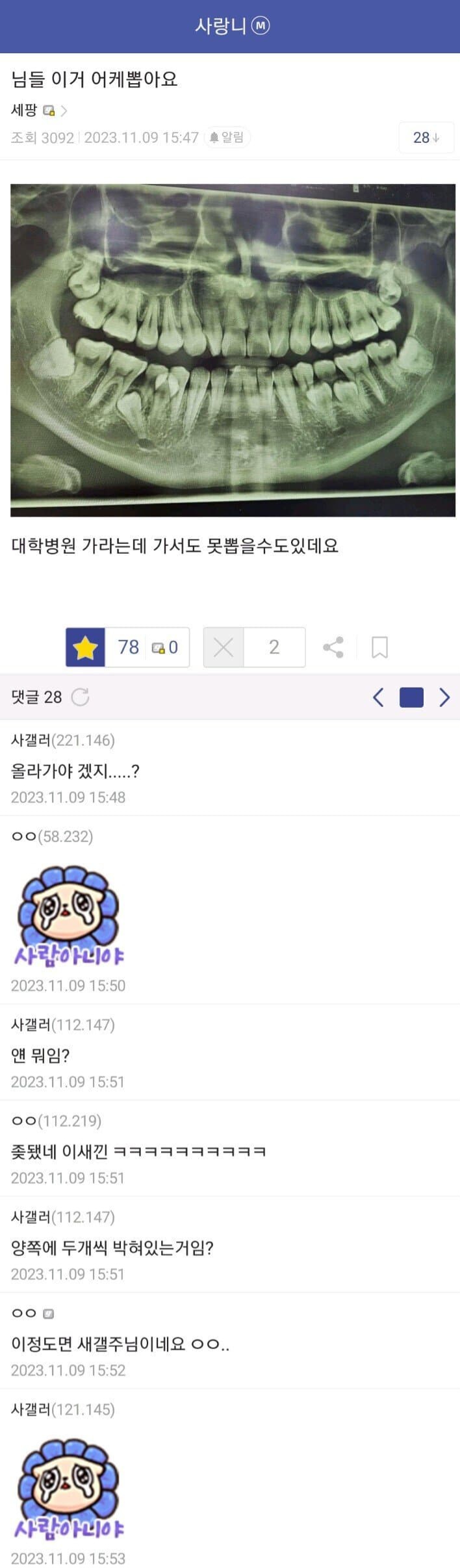Click the X downvote icon
This screenshot has height=1568, width=460.
pyautogui.click(x=224, y=647)
